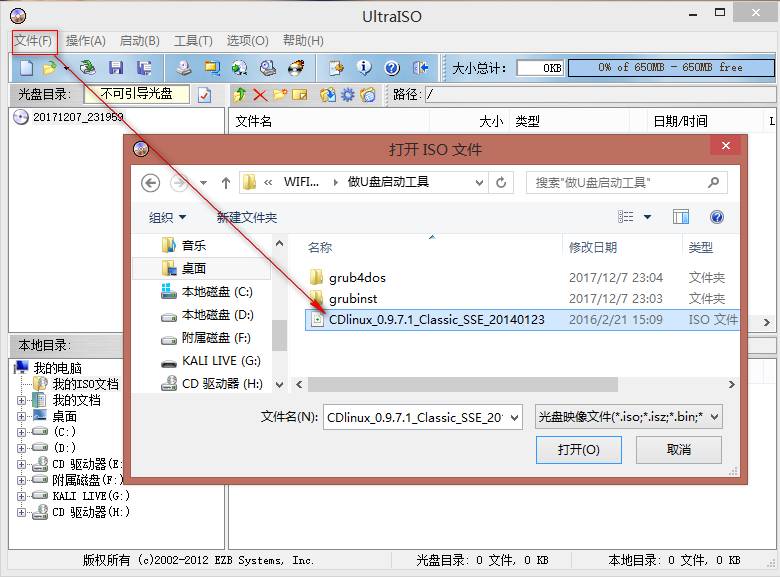Expand the KALI LIVE(G:) tree node

click(x=21, y=496)
